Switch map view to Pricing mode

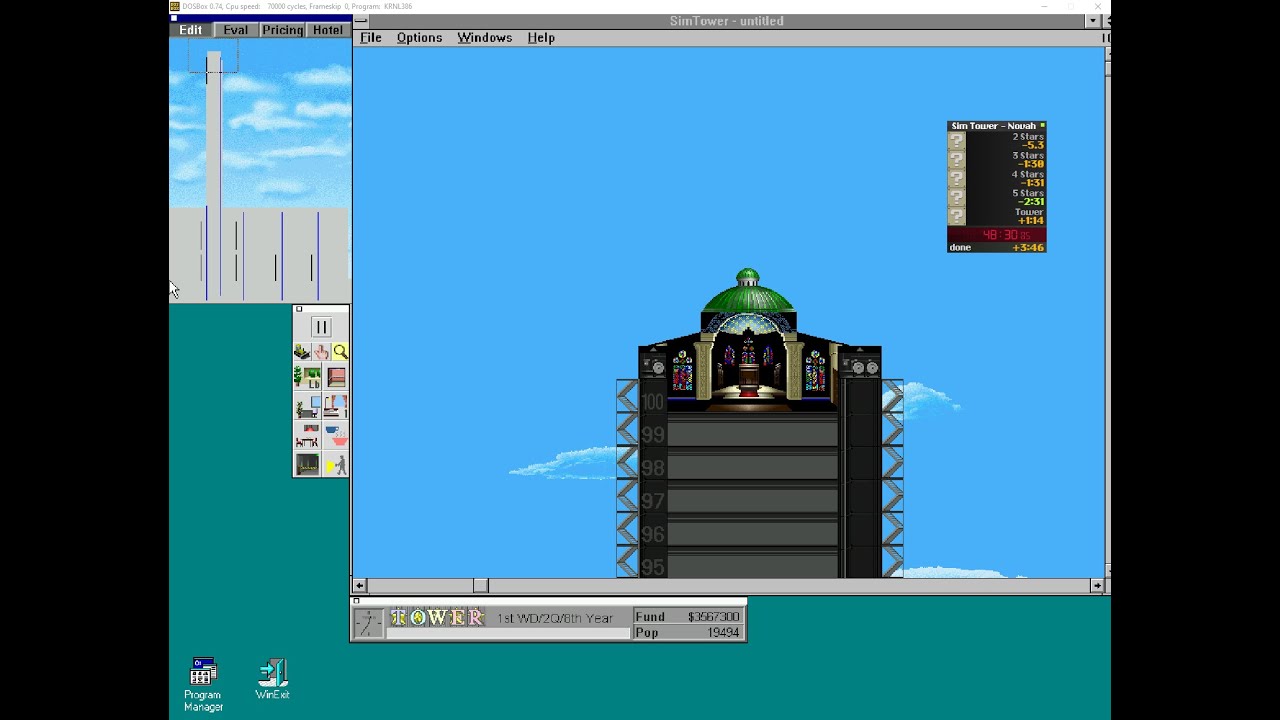(x=282, y=30)
